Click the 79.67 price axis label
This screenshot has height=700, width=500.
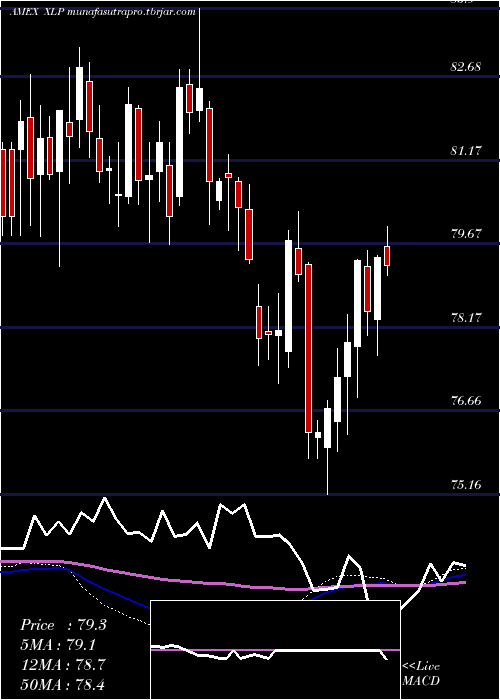(x=467, y=234)
